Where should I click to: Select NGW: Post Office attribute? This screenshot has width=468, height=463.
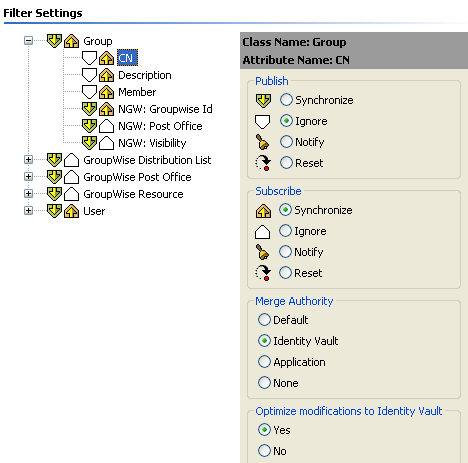pos(160,126)
